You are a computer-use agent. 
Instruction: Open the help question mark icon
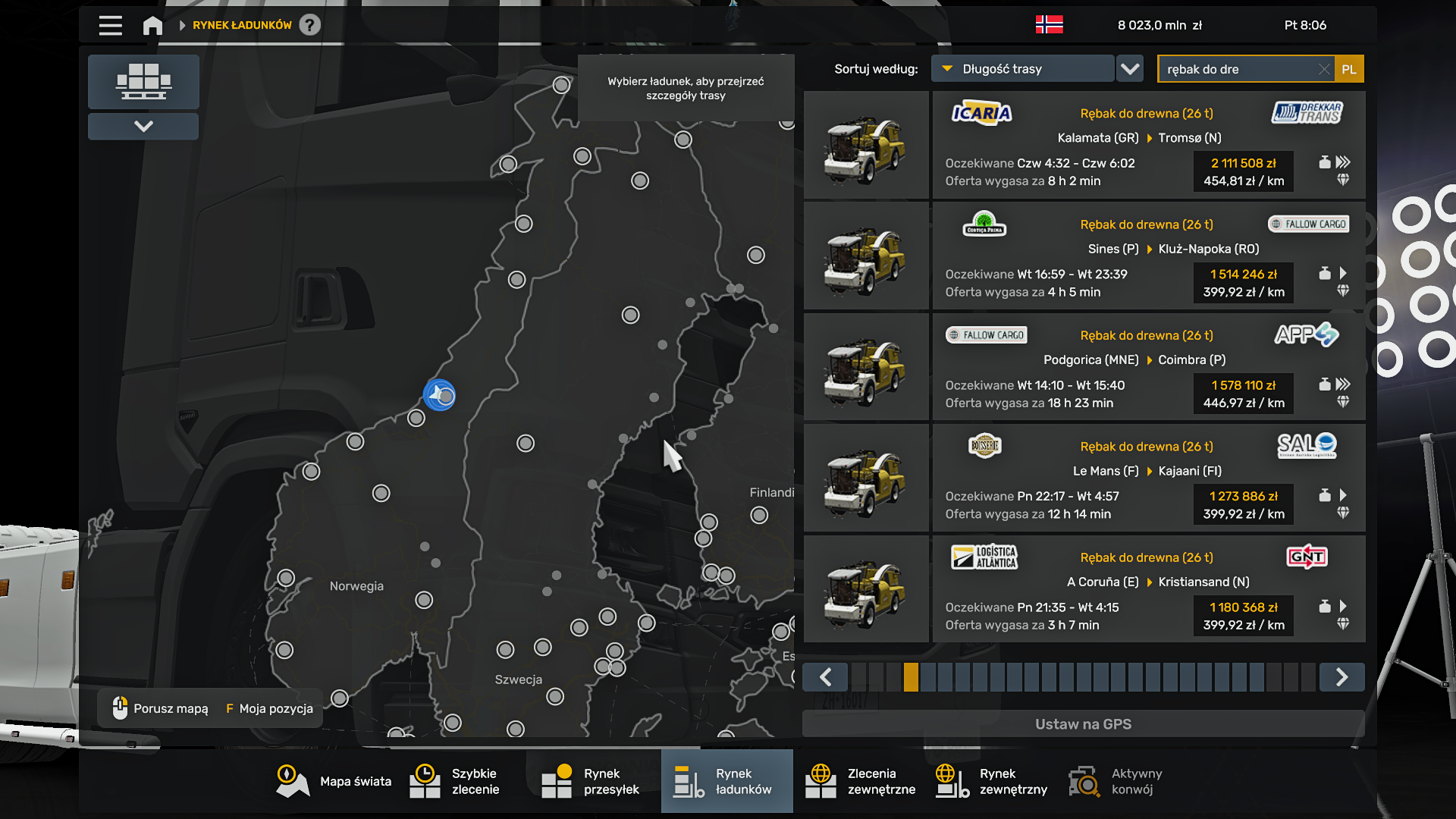(x=309, y=25)
